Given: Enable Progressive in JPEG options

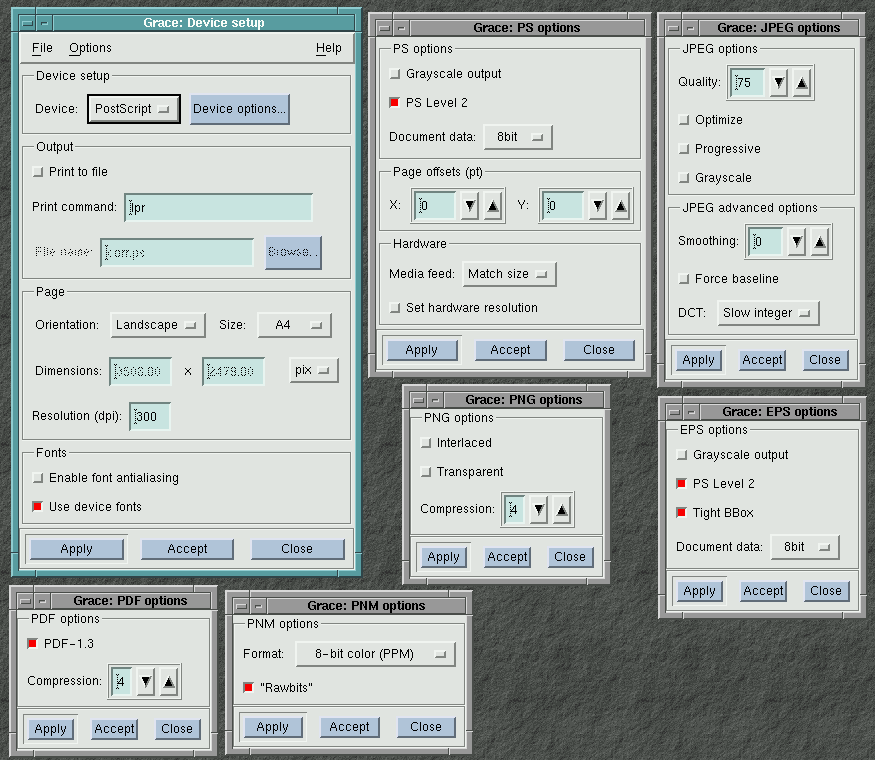Looking at the screenshot, I should 684,149.
